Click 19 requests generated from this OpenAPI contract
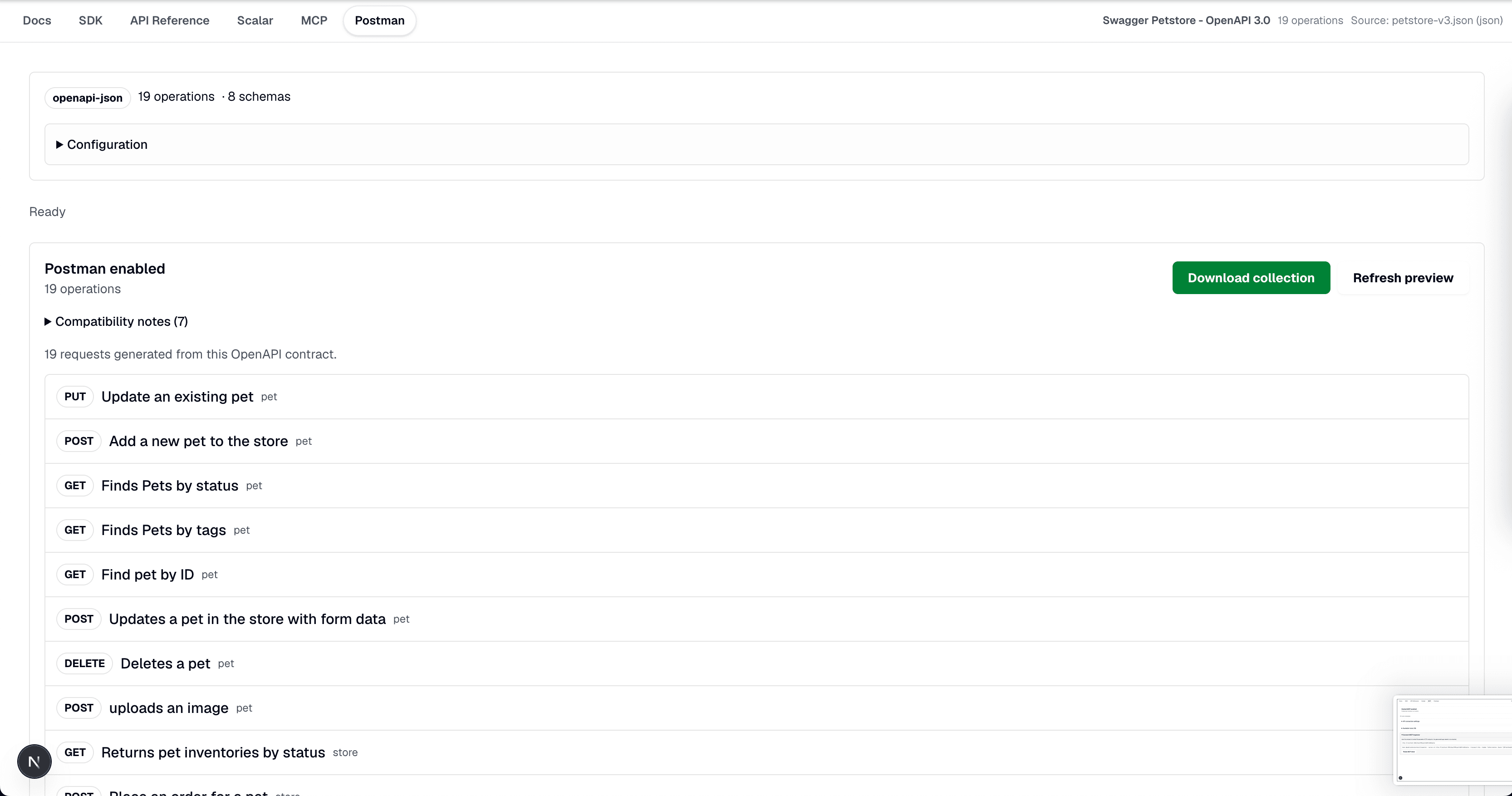Viewport: 1512px width, 796px height. click(191, 354)
